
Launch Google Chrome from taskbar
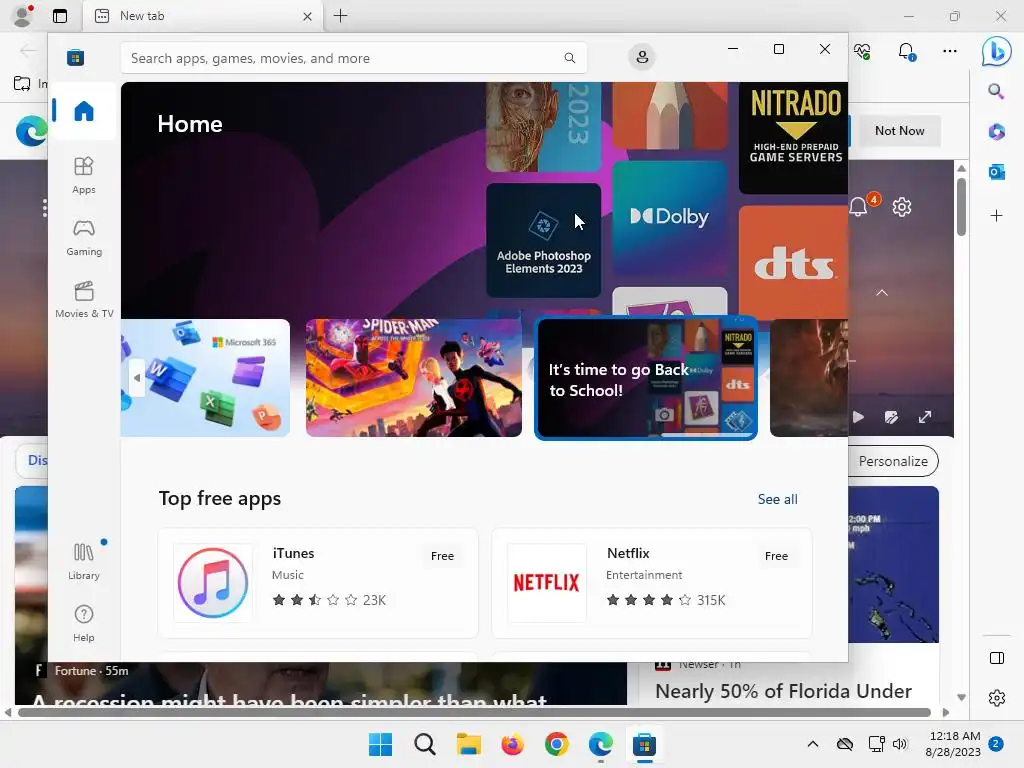(556, 744)
